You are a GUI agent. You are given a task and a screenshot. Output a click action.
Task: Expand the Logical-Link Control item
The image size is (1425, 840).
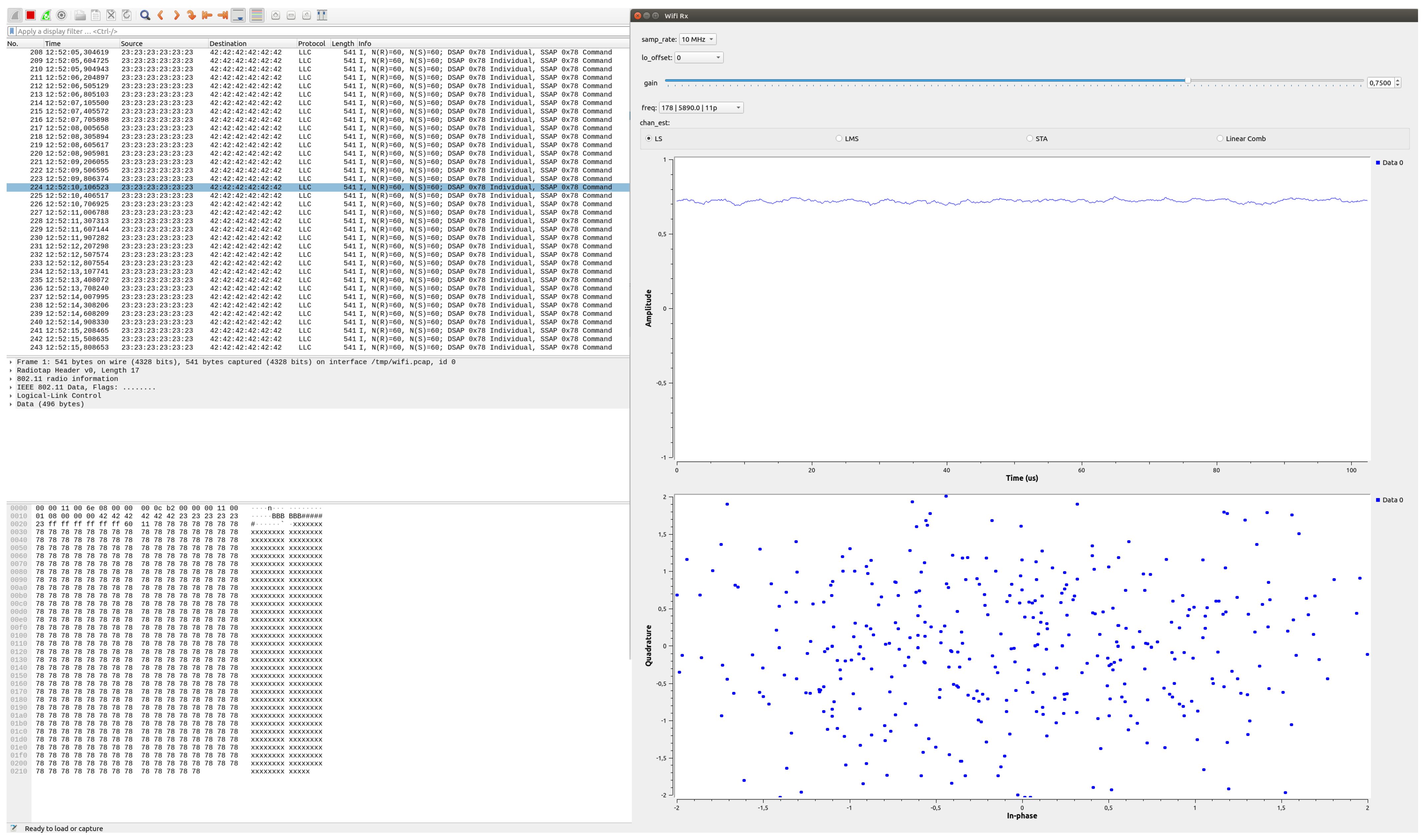[x=11, y=396]
